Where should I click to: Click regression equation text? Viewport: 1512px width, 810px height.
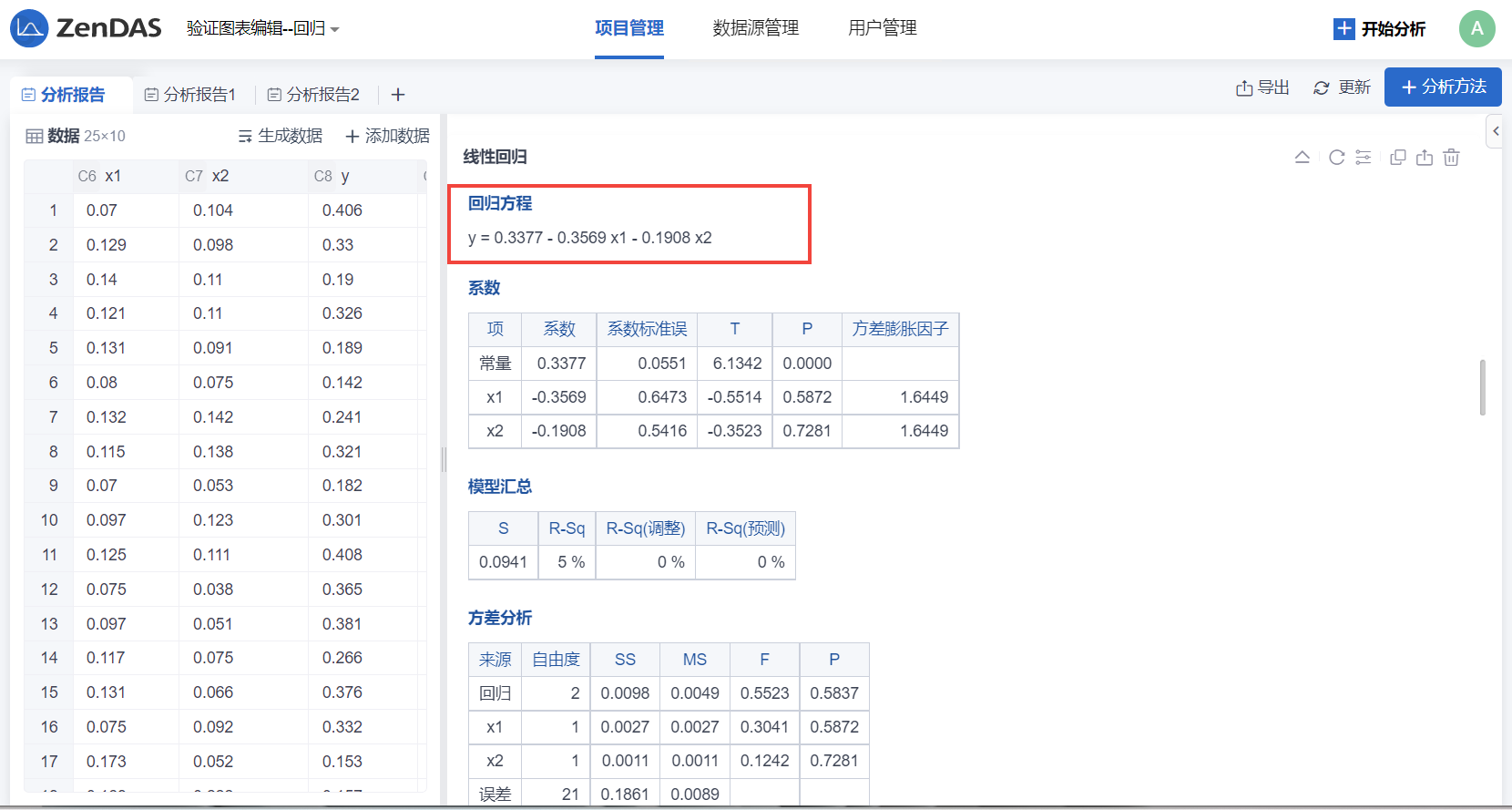tap(589, 238)
